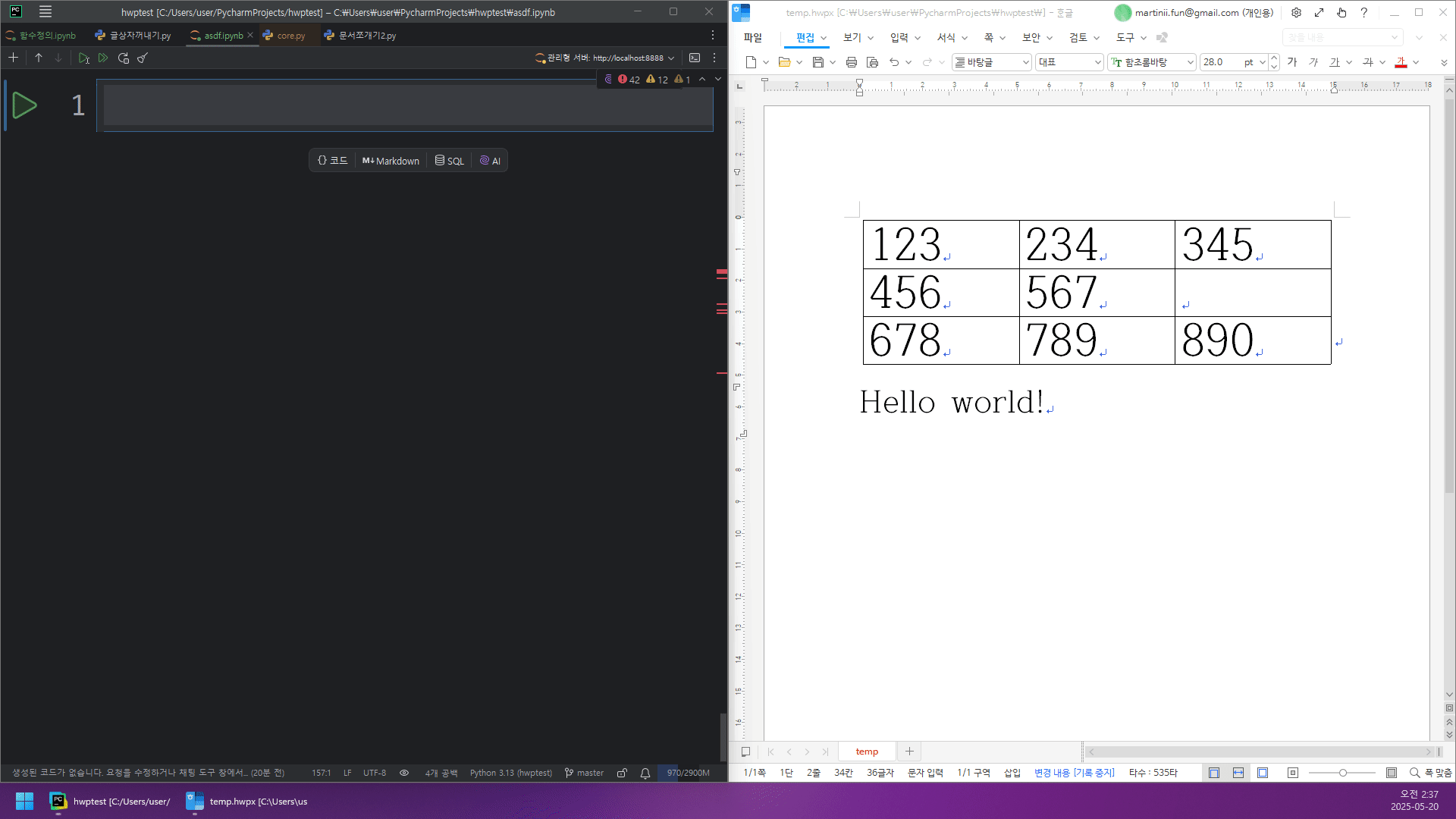Open the 함초롬바탕 font dropdown
The height and width of the screenshot is (819, 1456).
(1190, 62)
